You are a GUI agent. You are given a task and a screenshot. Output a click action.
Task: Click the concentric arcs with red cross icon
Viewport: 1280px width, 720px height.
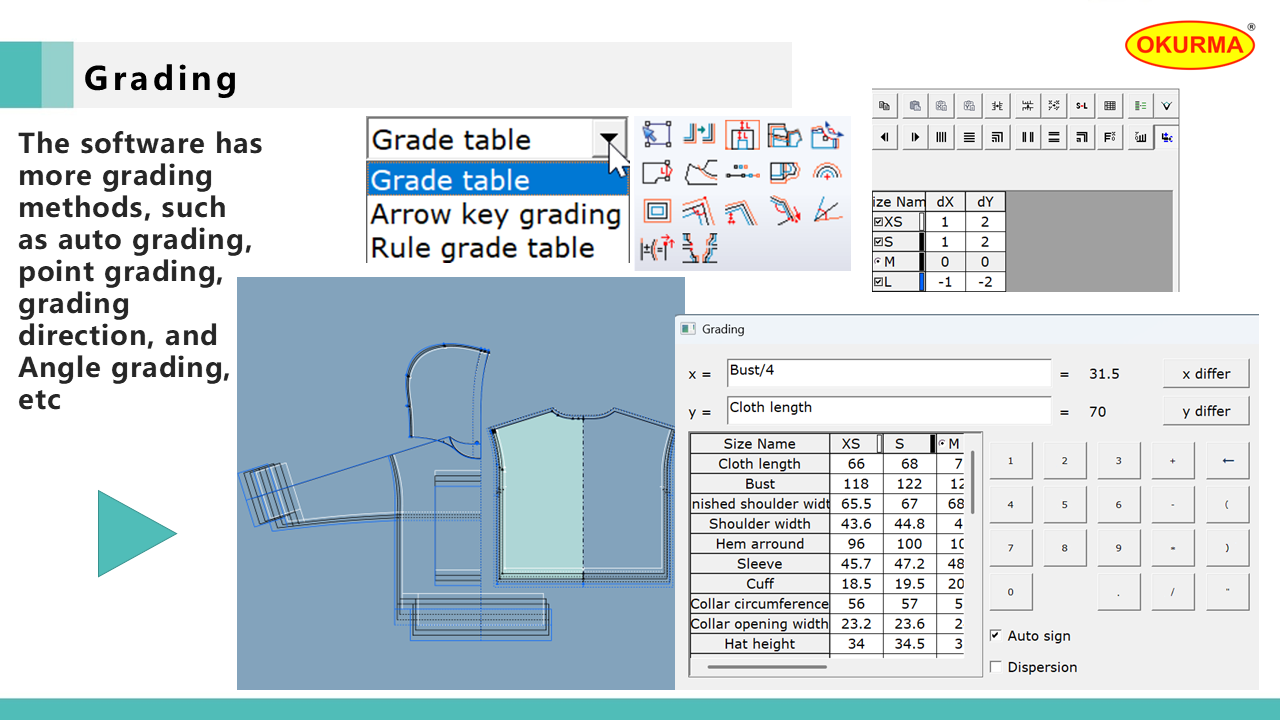826,172
